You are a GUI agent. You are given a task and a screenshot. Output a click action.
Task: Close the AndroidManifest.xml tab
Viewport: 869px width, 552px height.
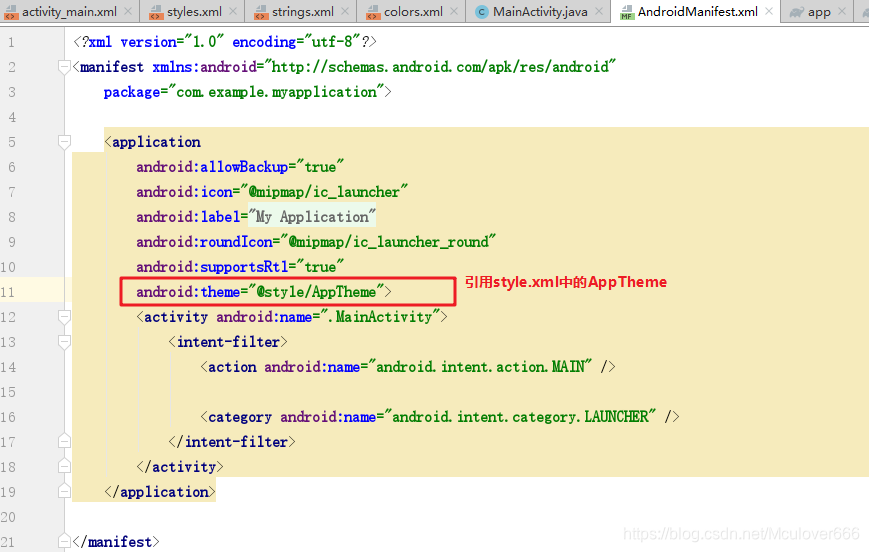pyautogui.click(x=769, y=11)
